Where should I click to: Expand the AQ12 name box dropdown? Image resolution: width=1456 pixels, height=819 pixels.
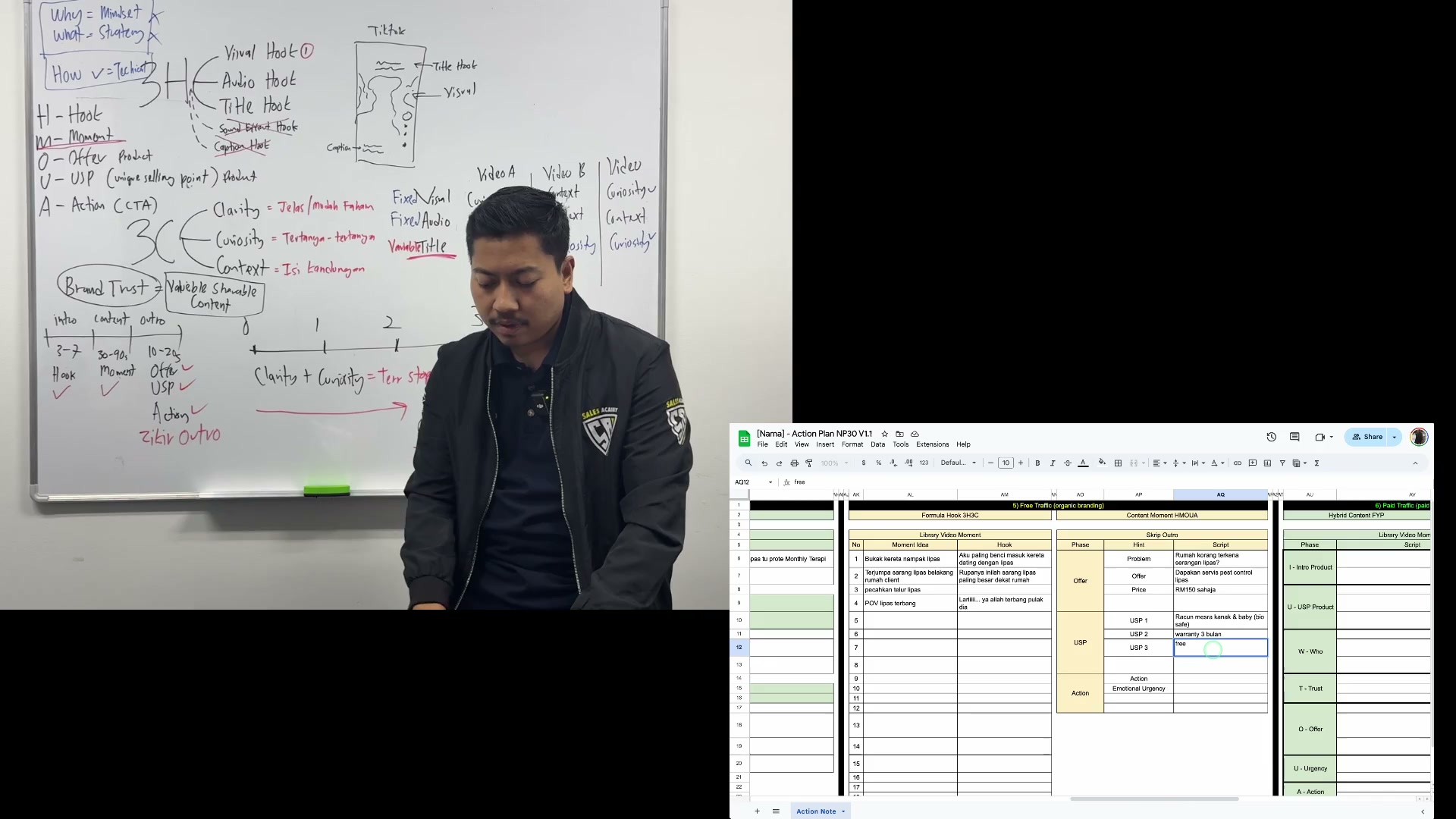[x=770, y=482]
